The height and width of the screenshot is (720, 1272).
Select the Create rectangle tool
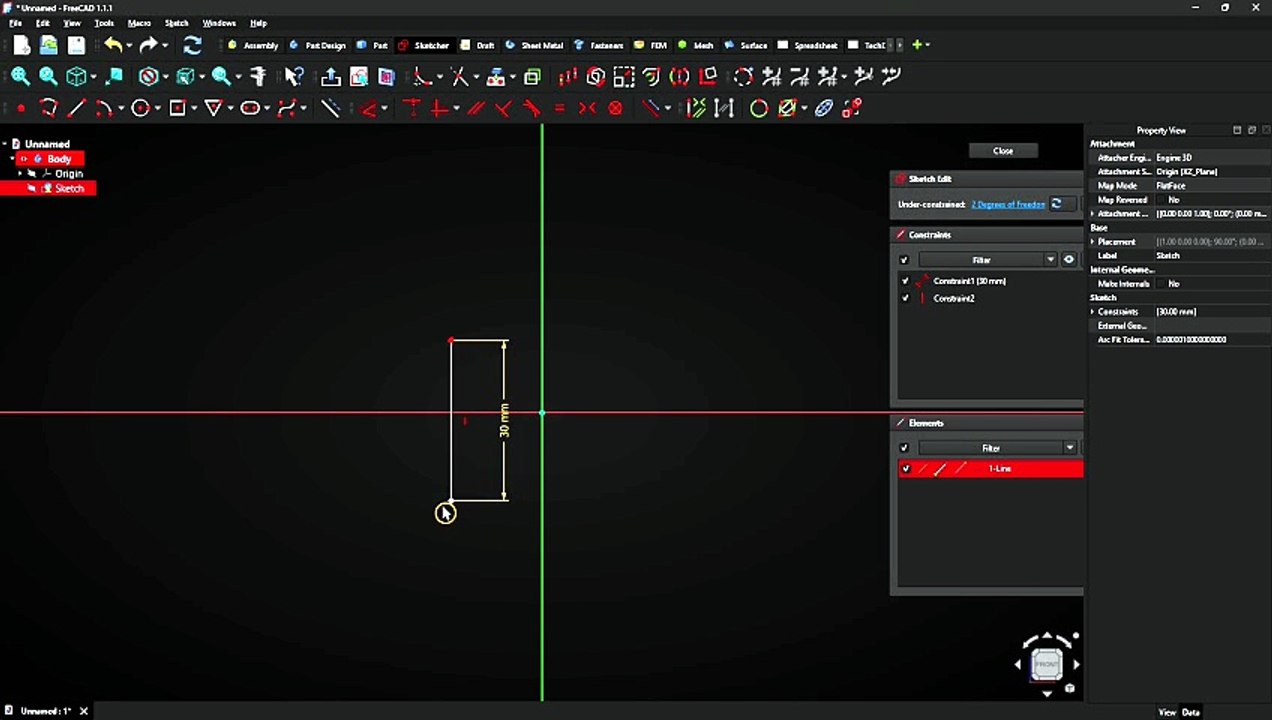pos(177,108)
